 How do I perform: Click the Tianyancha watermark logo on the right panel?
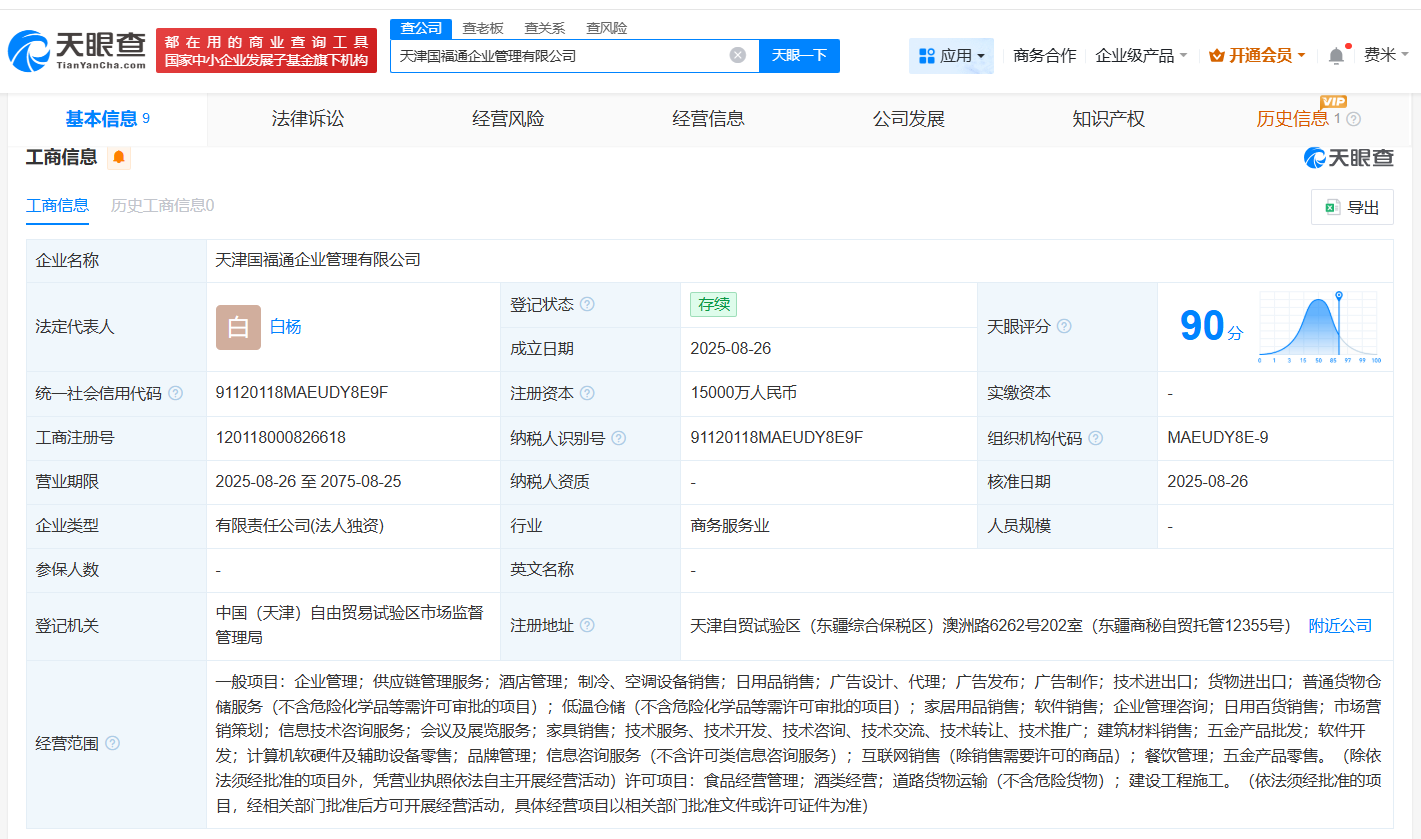pos(1350,157)
